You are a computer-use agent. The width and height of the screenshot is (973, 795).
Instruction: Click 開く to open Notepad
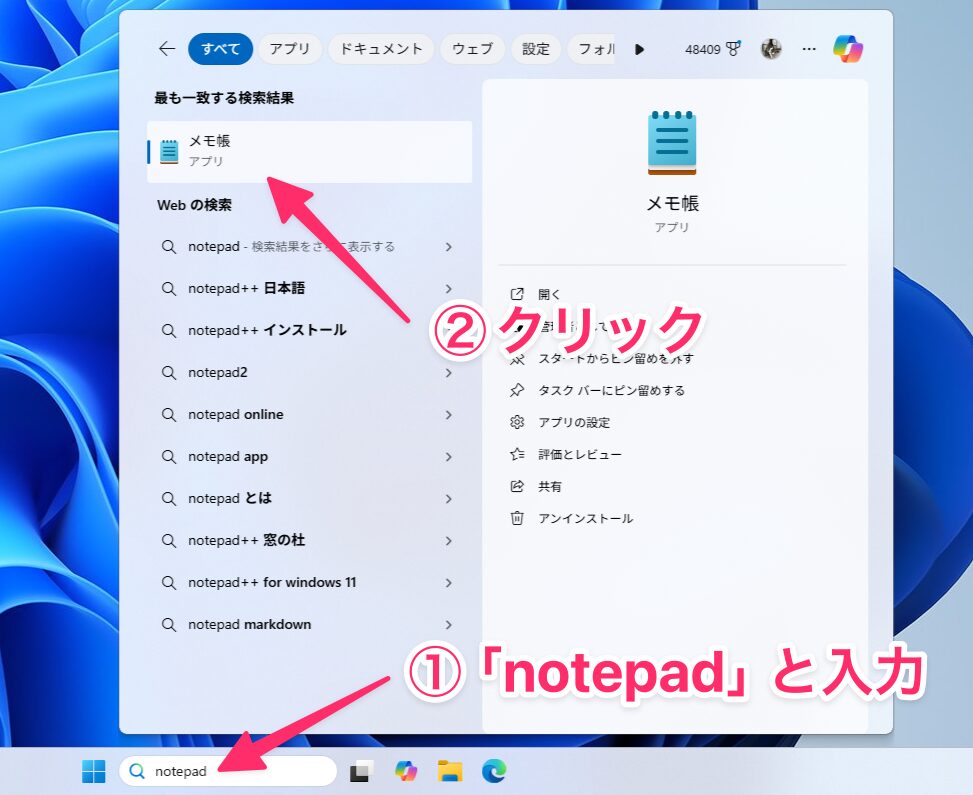549,294
